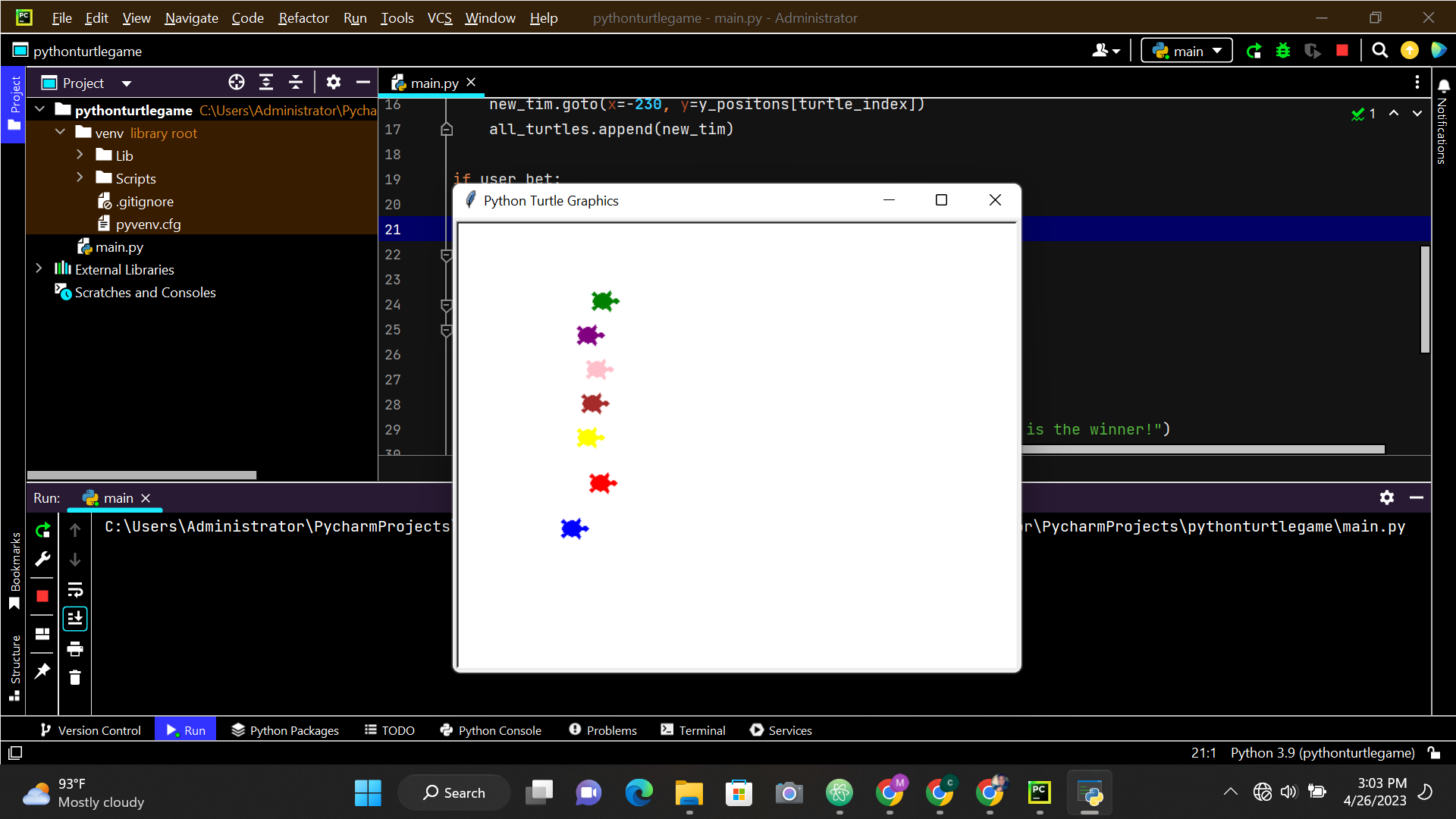Open Project panel settings gear
The image size is (1456, 819).
click(334, 82)
